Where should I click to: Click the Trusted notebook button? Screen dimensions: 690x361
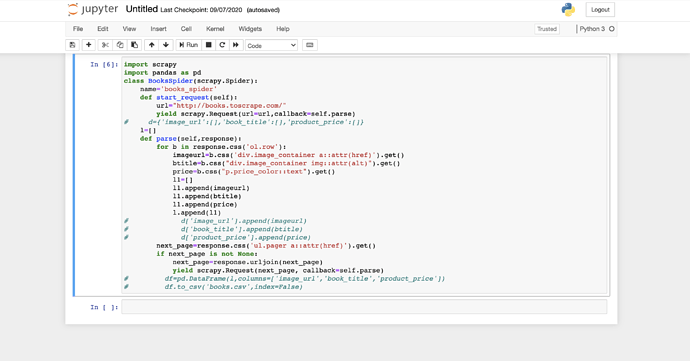tap(547, 29)
